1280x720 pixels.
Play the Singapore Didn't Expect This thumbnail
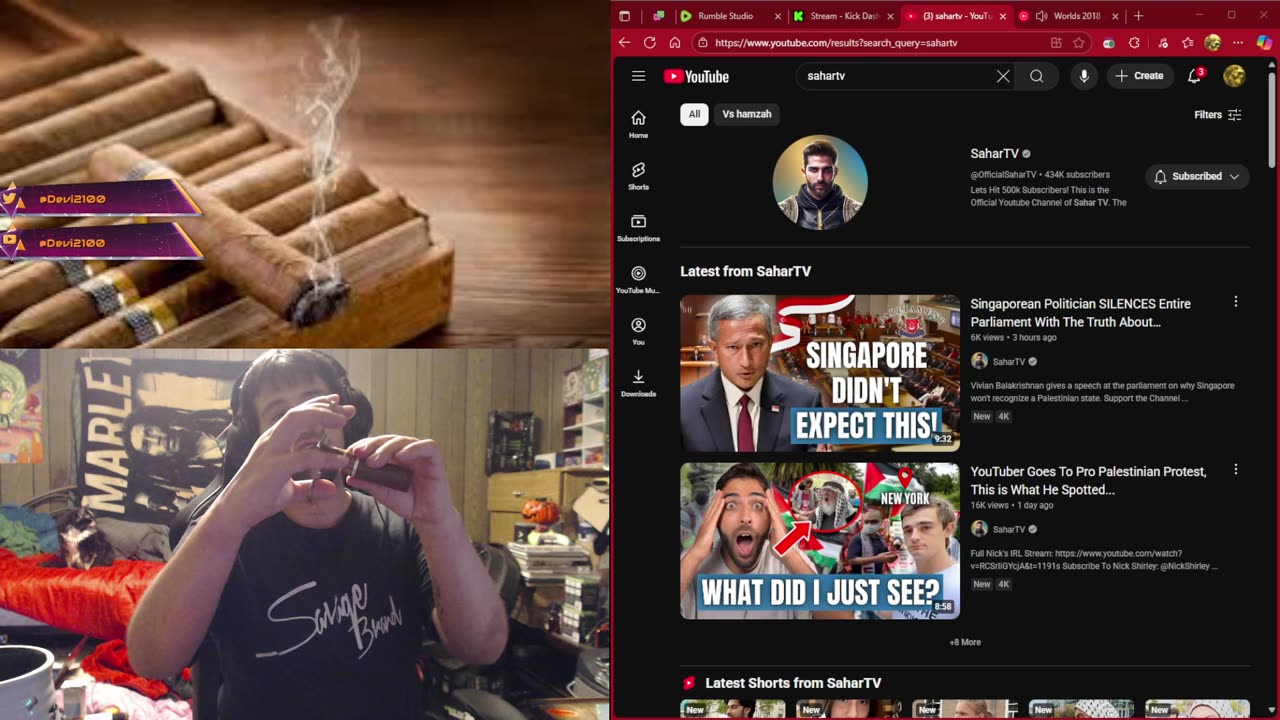(820, 373)
